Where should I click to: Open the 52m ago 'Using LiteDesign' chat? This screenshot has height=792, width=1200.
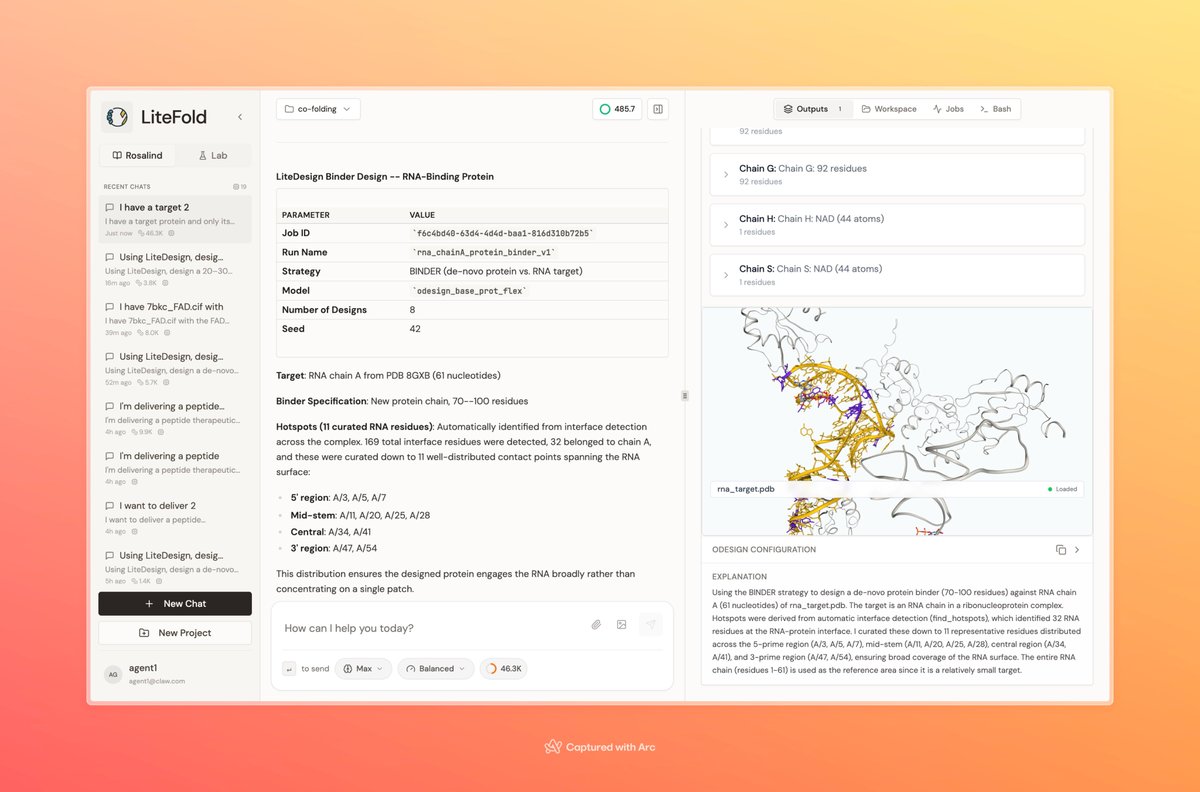click(175, 368)
